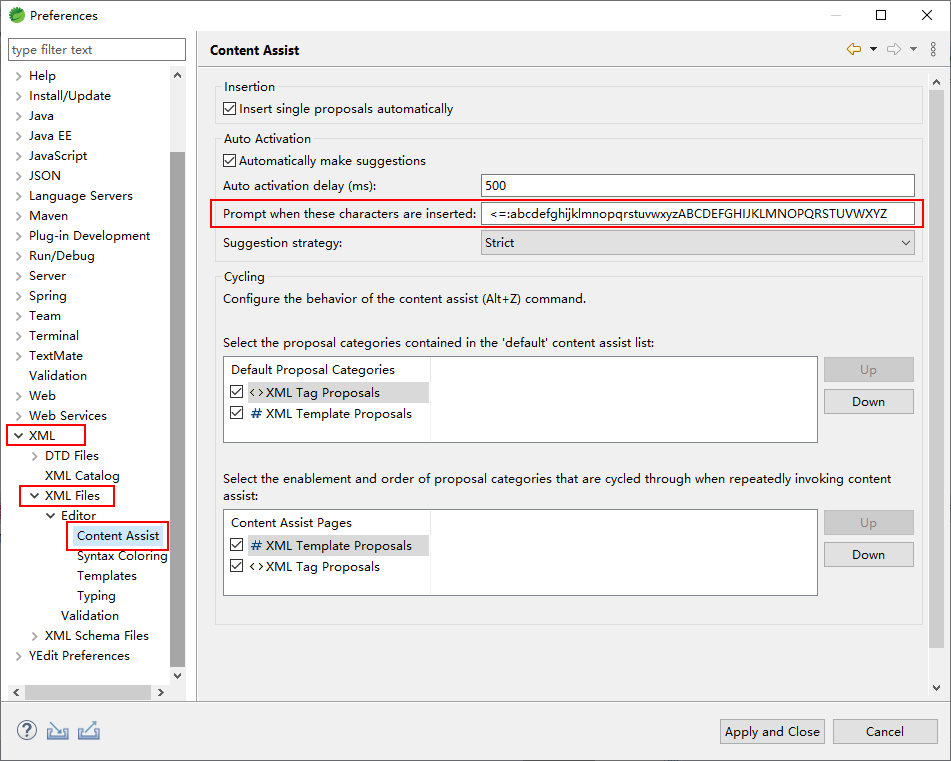Expand the JSON tree node

pos(19,176)
